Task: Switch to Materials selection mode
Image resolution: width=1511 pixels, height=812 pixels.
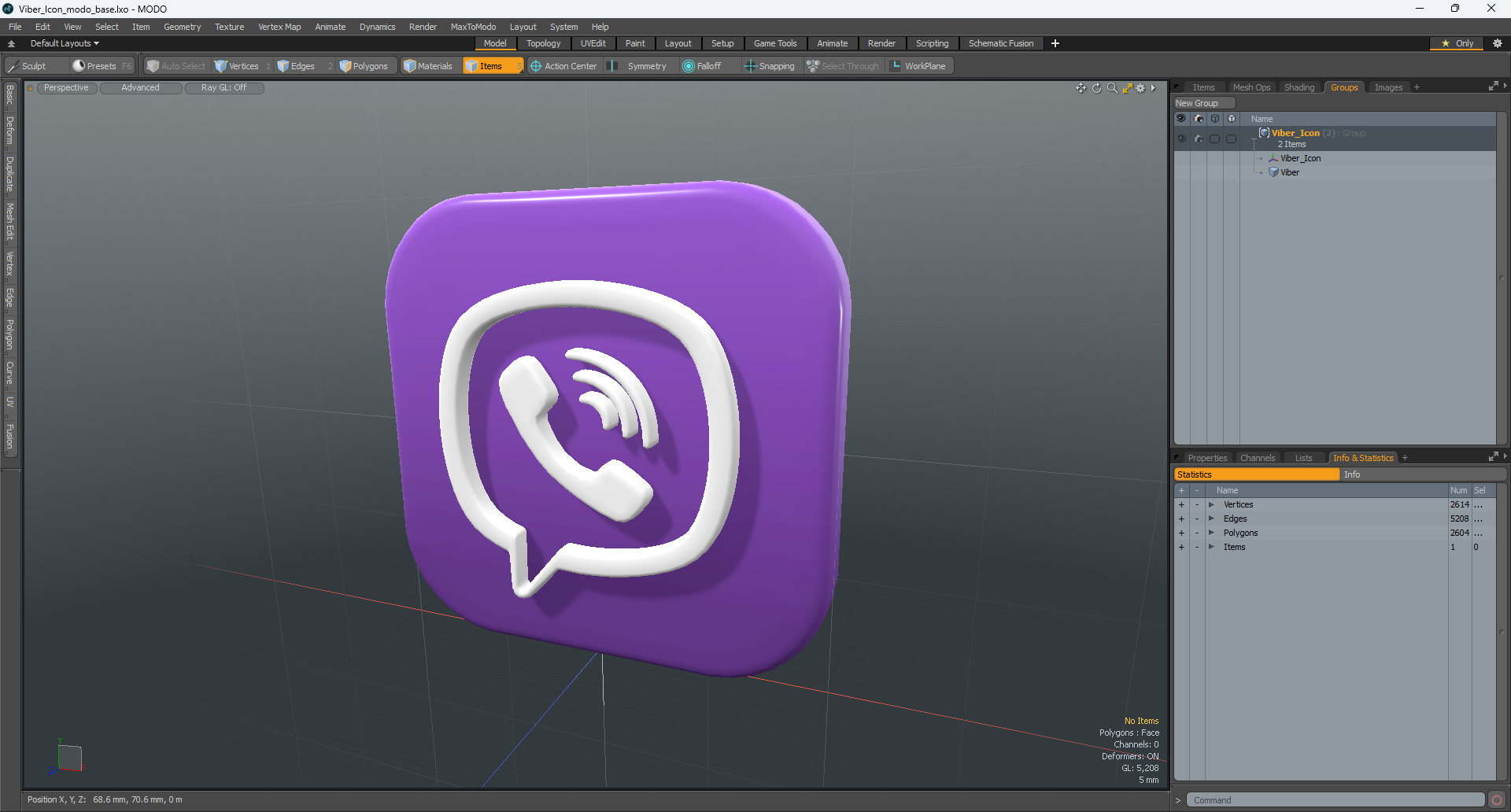Action: click(x=429, y=66)
